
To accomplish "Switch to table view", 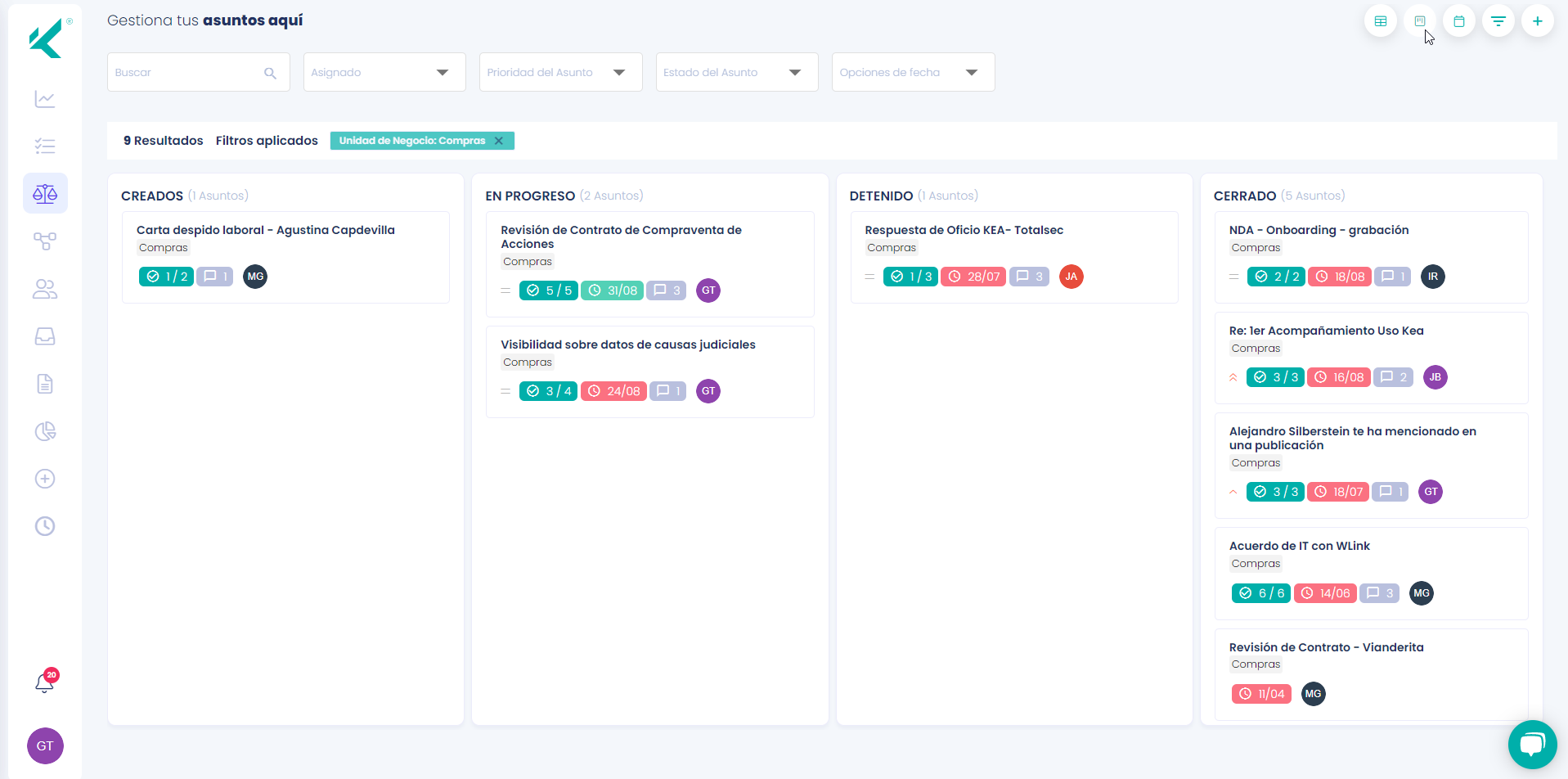I will (x=1382, y=20).
